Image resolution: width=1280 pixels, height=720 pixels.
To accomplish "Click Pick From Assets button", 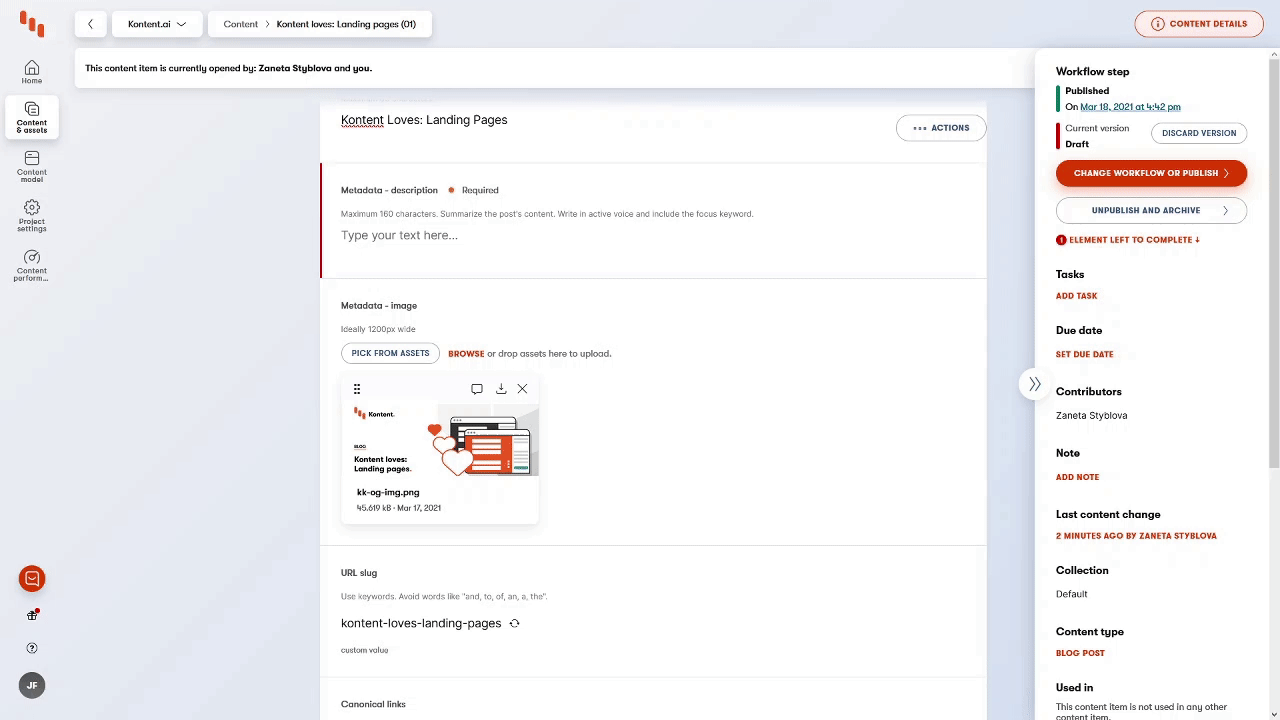I will pos(390,353).
